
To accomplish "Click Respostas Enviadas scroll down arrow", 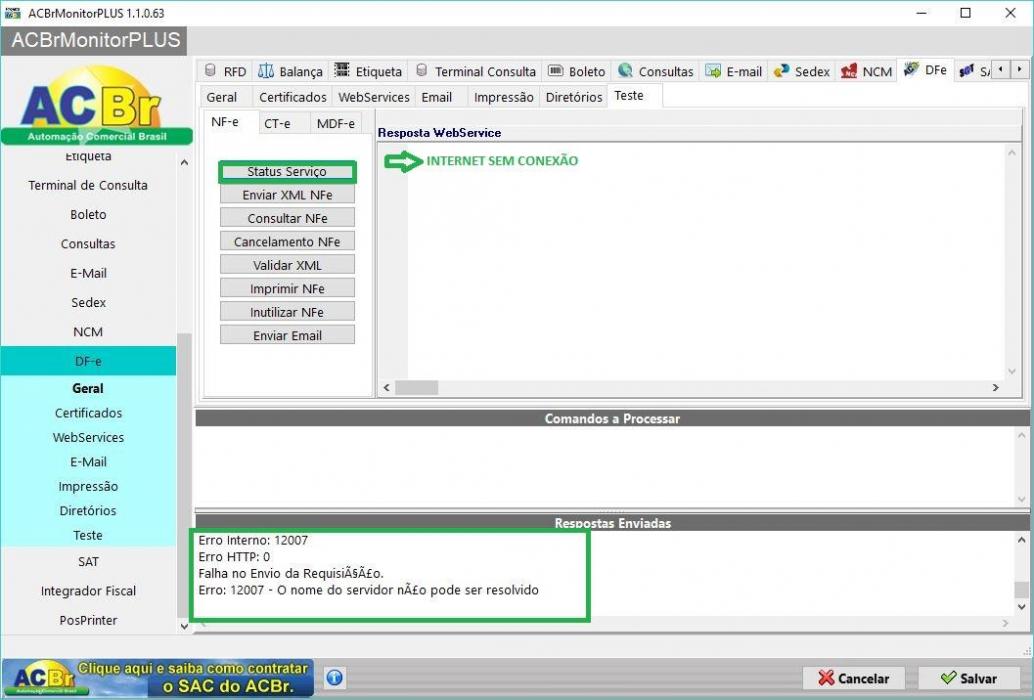I will click(1021, 606).
